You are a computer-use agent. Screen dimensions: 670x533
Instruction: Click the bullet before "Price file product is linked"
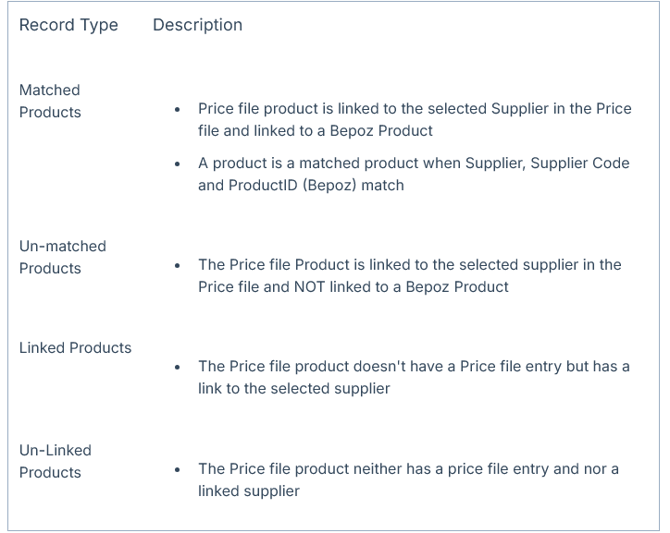click(x=178, y=109)
